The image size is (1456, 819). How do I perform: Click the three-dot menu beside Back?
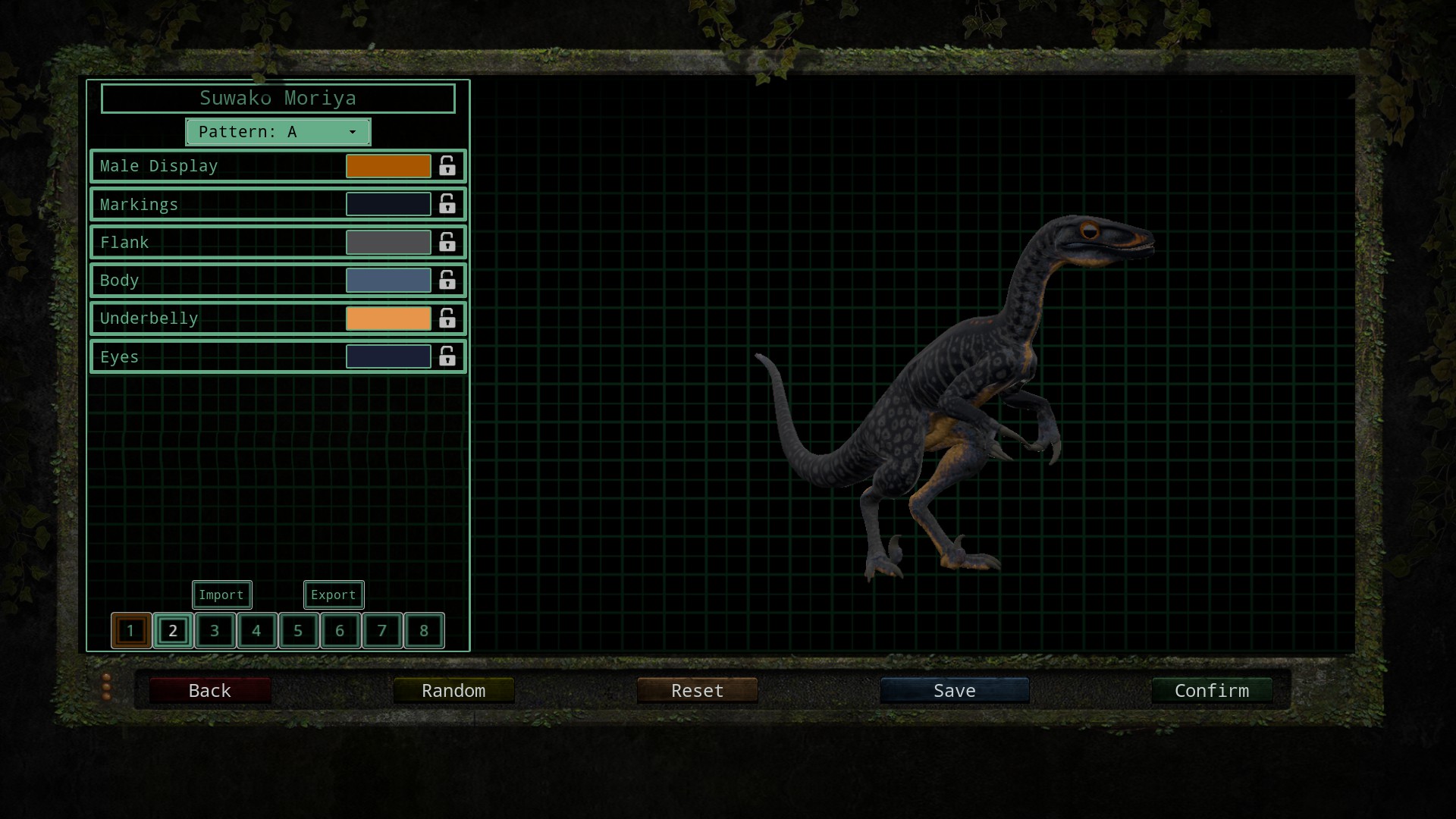(x=106, y=687)
